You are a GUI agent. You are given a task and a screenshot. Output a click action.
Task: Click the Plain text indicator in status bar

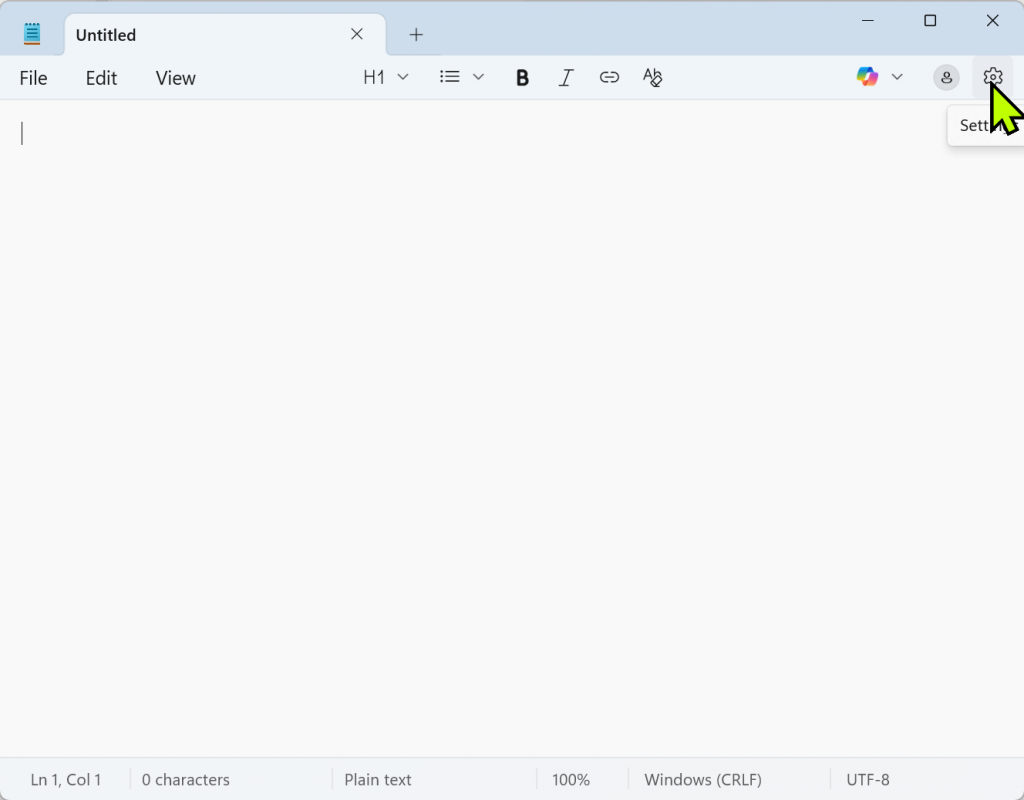[x=378, y=779]
